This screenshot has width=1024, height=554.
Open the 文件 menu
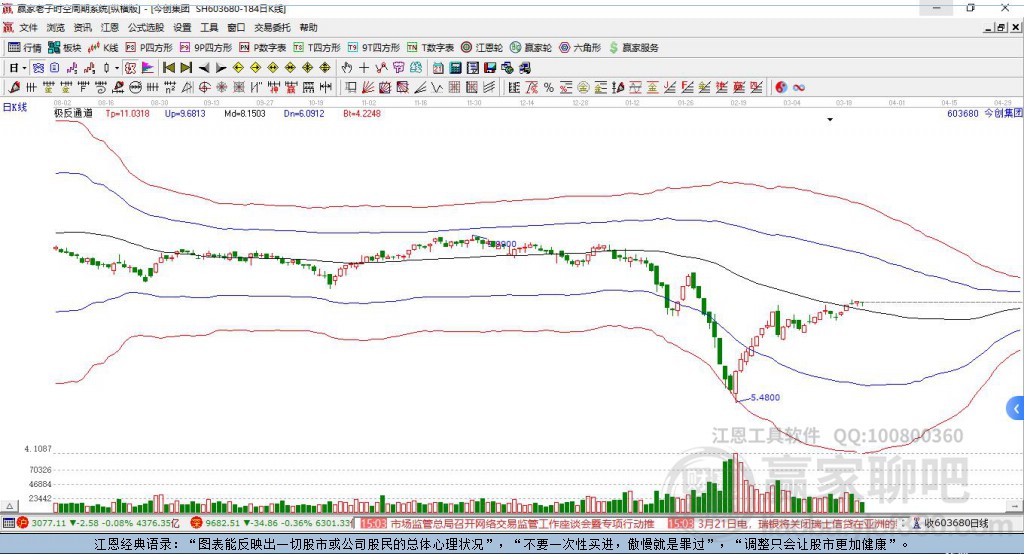28,27
